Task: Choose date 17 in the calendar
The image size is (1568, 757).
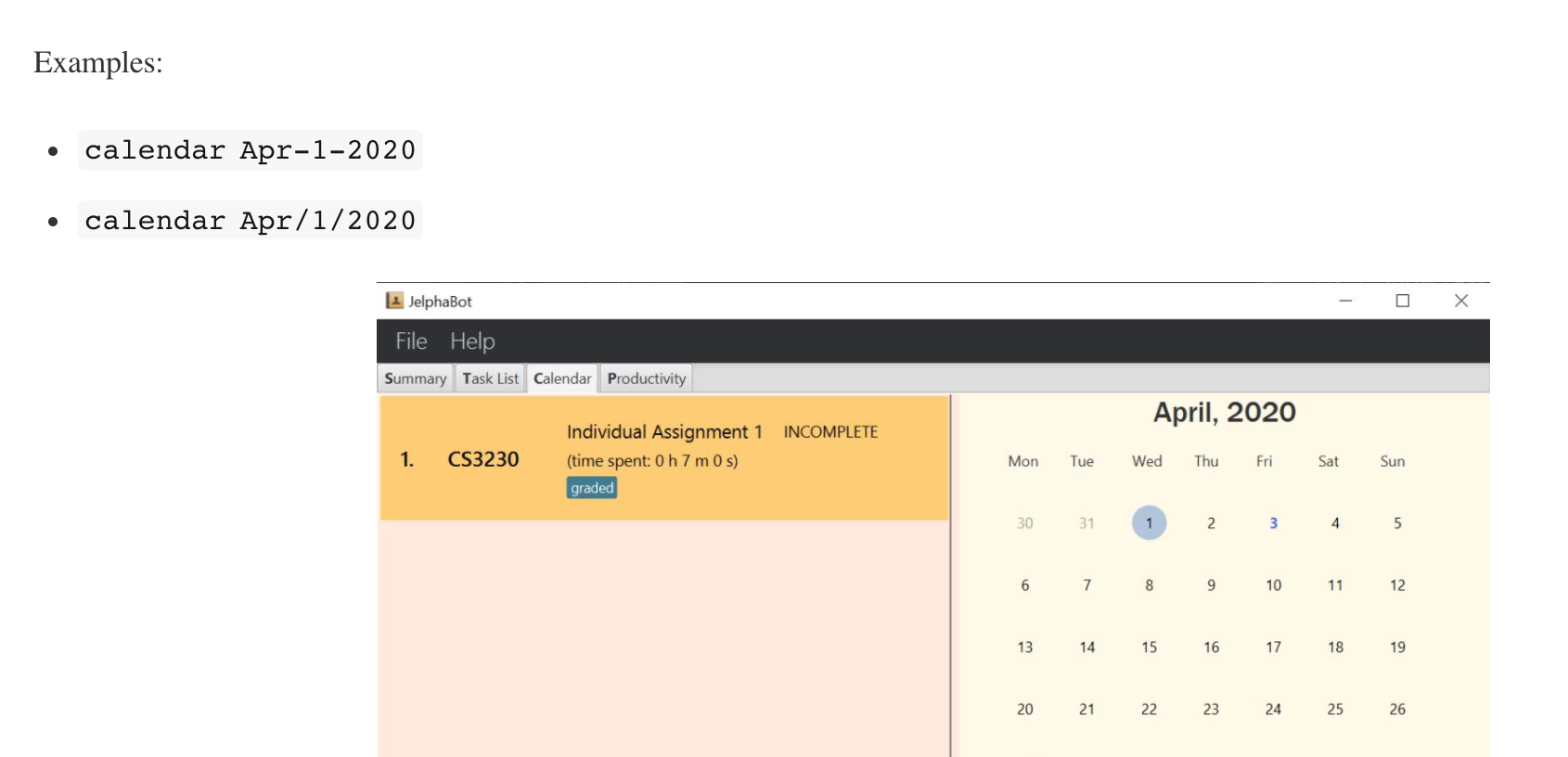Action: [x=1273, y=648]
